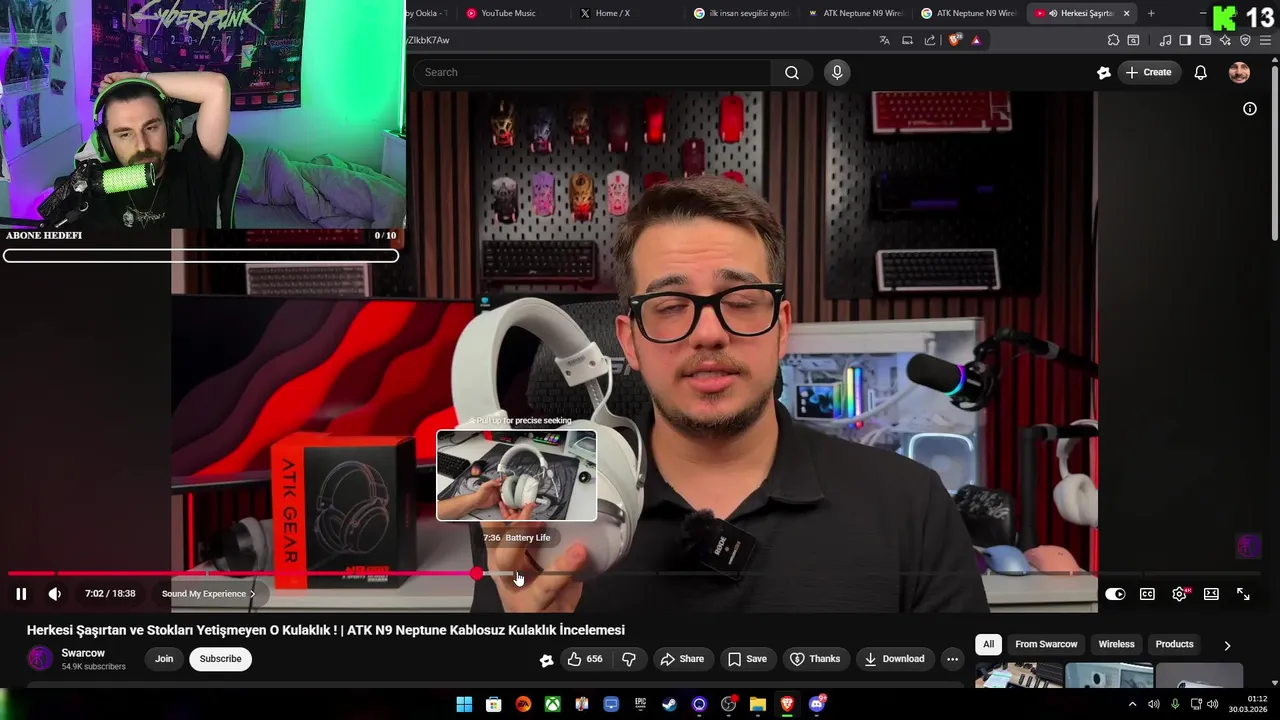Close the active Herkesi Şaşırtan tab
Screen dimensions: 1280x720
(1127, 13)
